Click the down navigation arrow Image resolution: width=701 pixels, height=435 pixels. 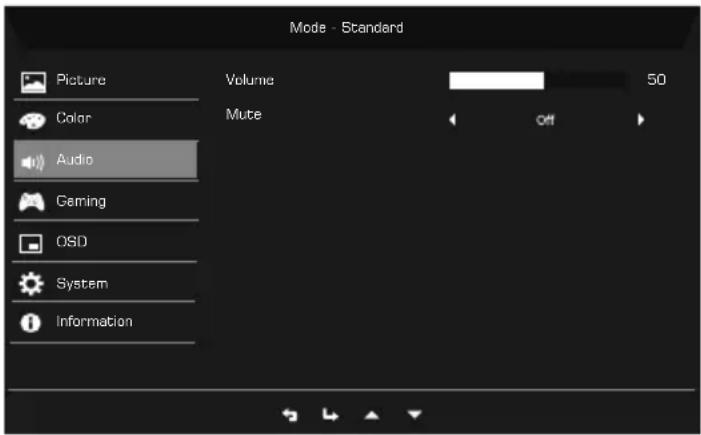click(414, 415)
